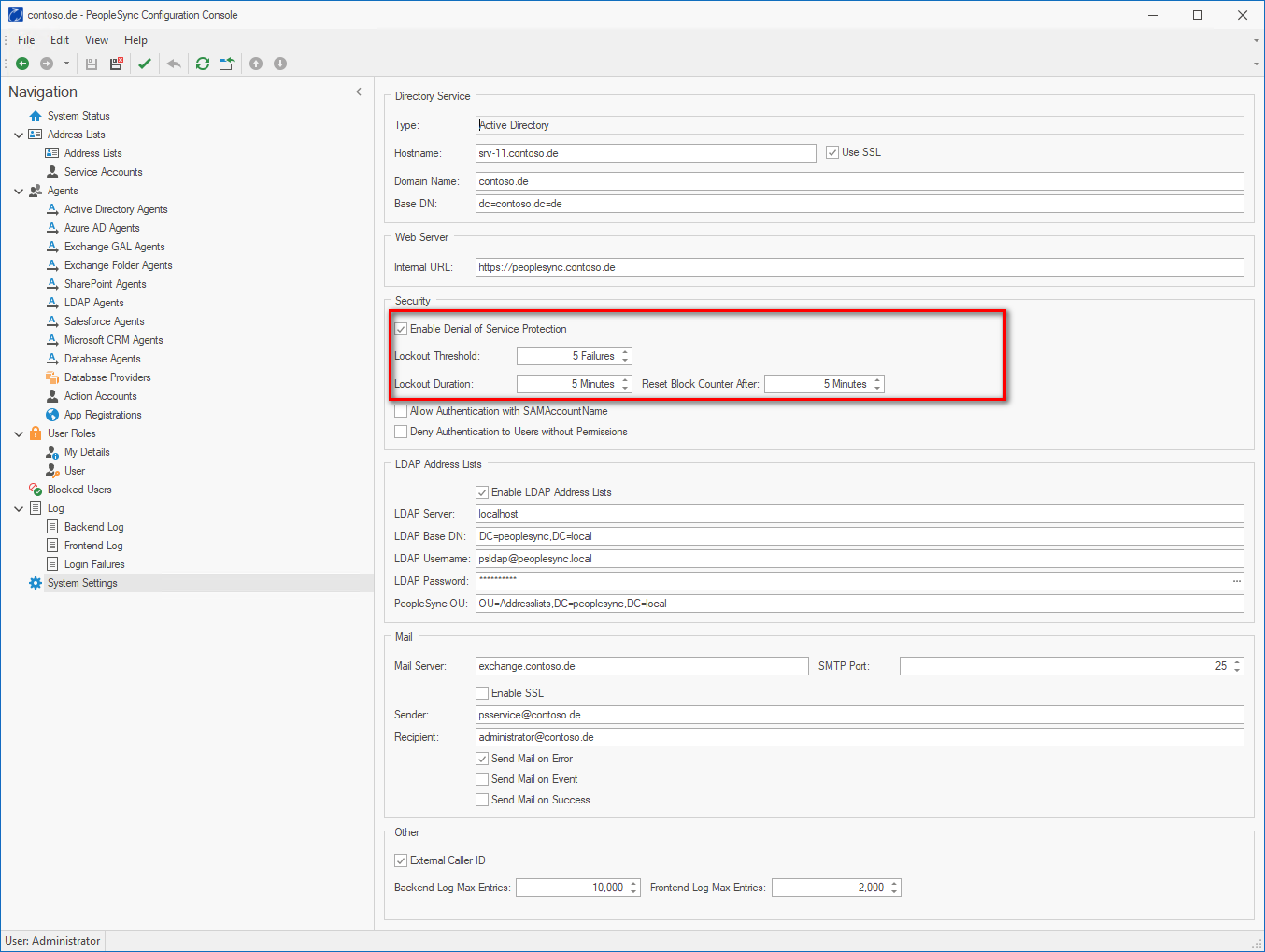
Task: Click the Internal URL input field
Action: click(860, 267)
